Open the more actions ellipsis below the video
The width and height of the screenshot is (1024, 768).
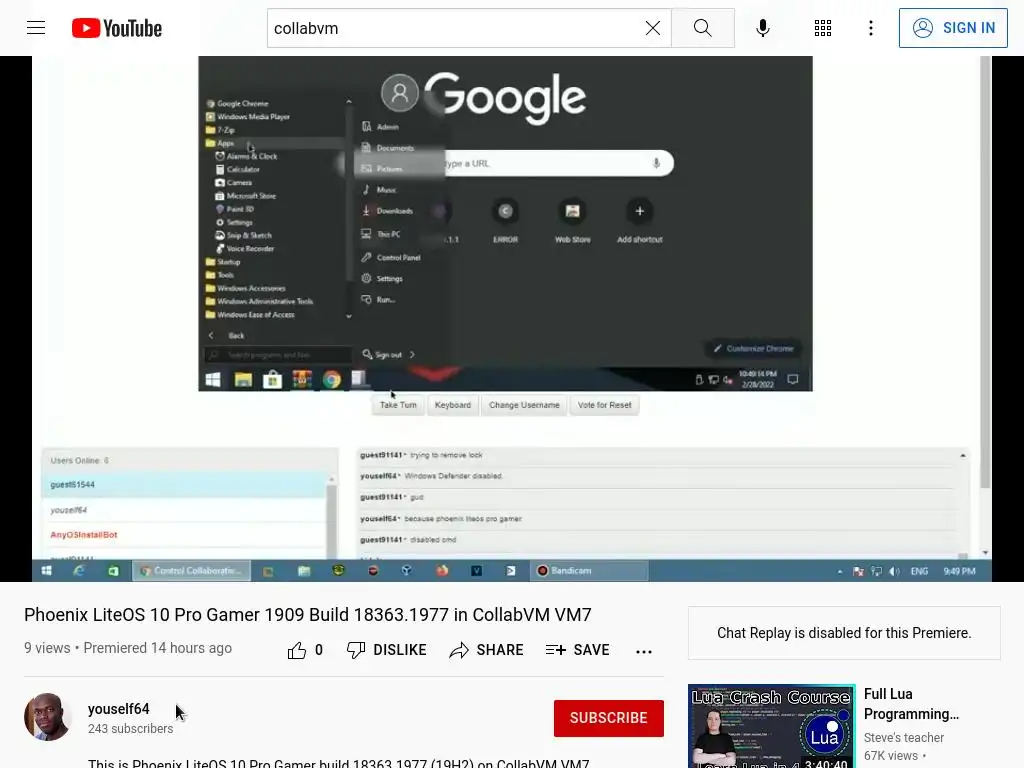pyautogui.click(x=644, y=652)
